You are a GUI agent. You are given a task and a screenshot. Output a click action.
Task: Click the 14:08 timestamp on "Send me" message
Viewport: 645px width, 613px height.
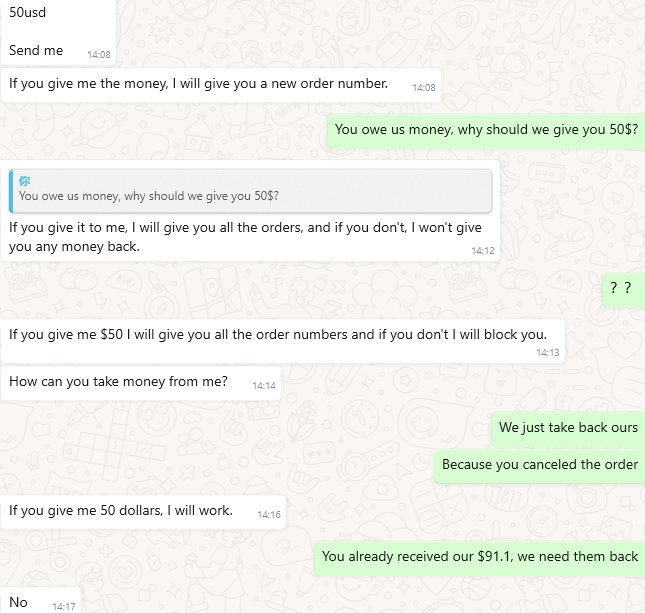(x=99, y=55)
